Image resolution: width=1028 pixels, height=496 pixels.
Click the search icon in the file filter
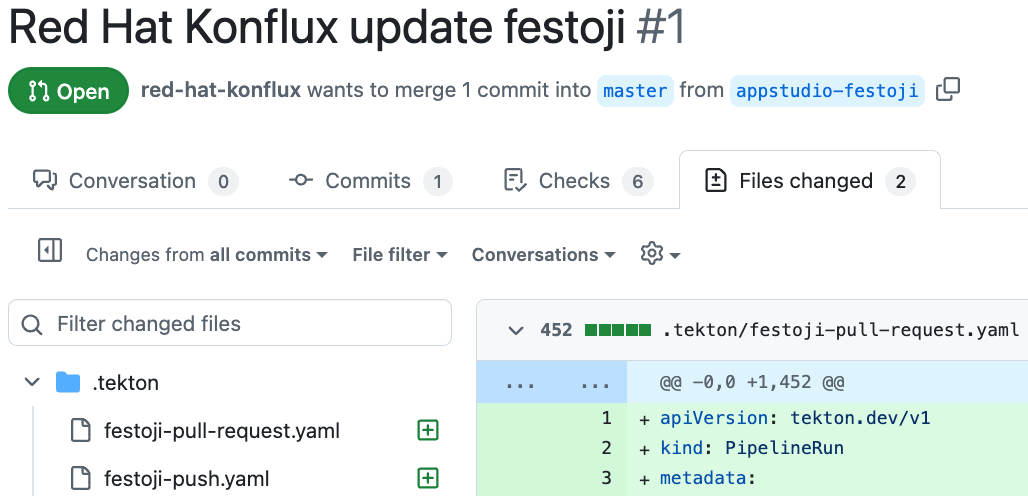(32, 324)
